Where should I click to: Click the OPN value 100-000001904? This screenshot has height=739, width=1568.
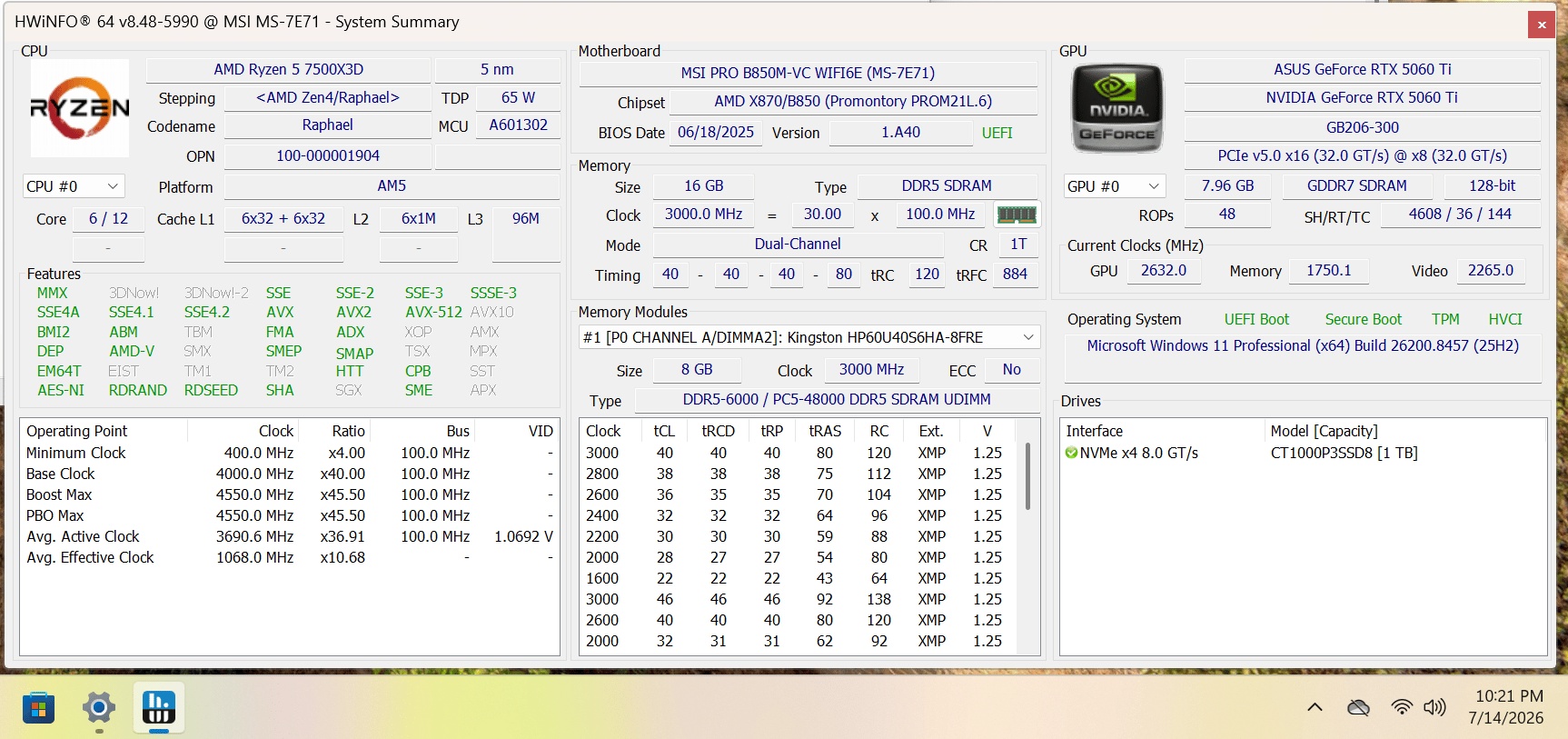[327, 155]
